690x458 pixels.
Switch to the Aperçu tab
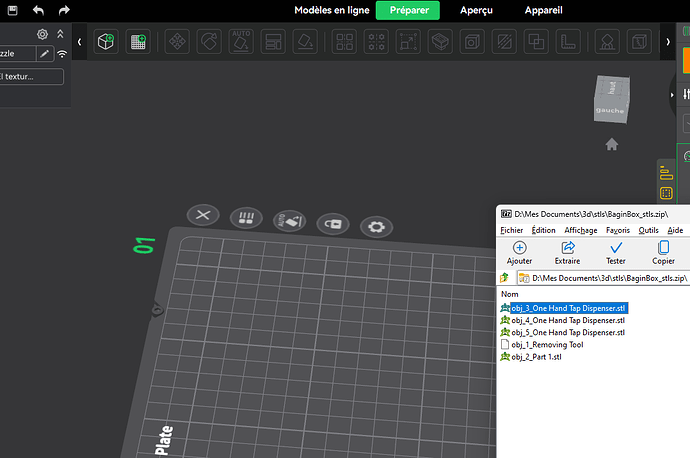476,10
